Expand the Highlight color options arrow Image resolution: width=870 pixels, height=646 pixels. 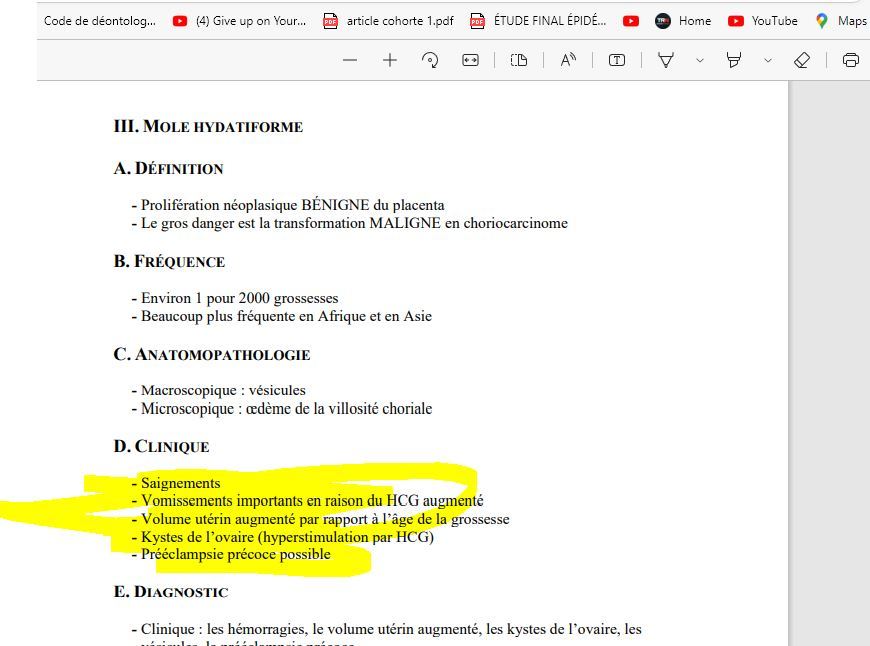(768, 60)
